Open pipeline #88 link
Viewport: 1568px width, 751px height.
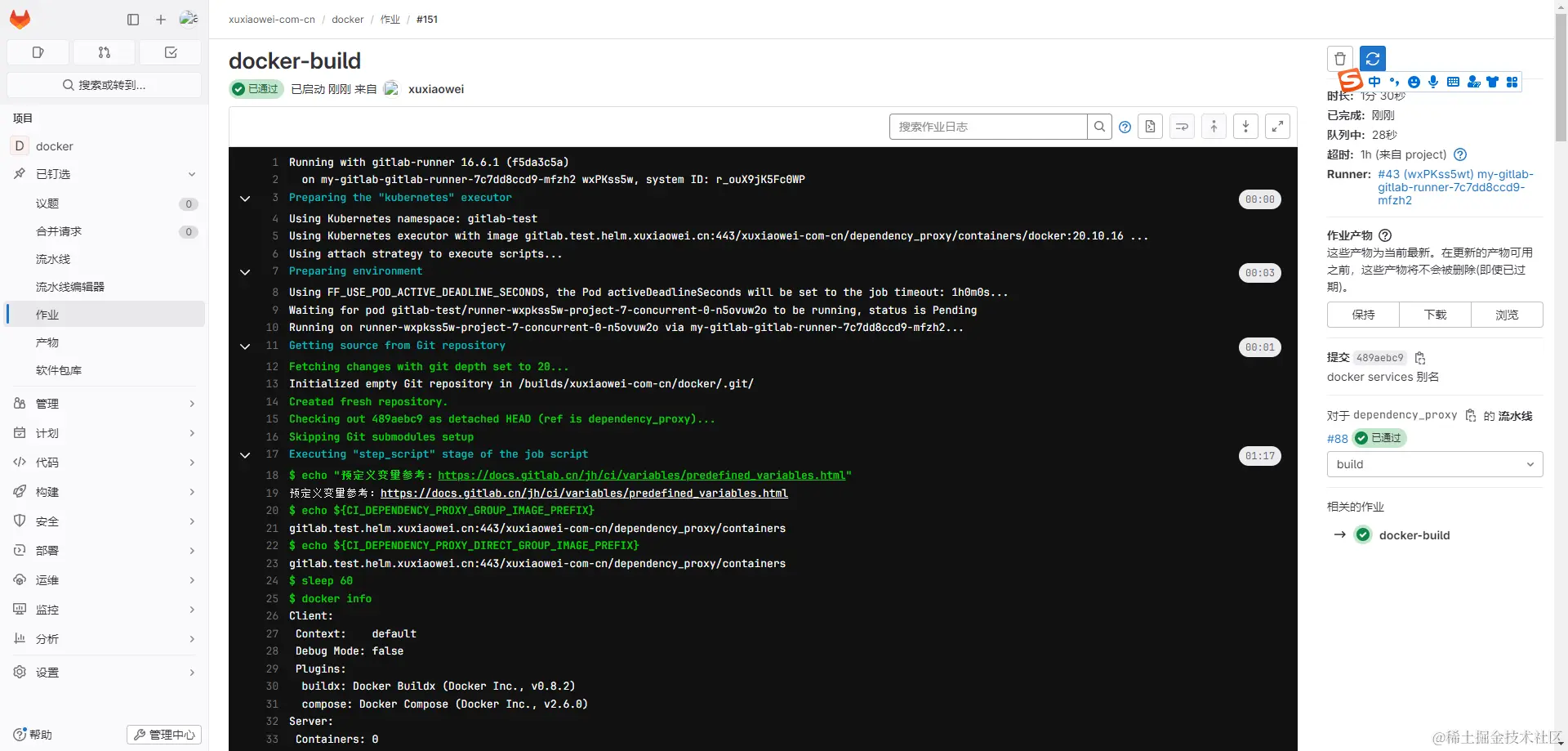(x=1338, y=439)
